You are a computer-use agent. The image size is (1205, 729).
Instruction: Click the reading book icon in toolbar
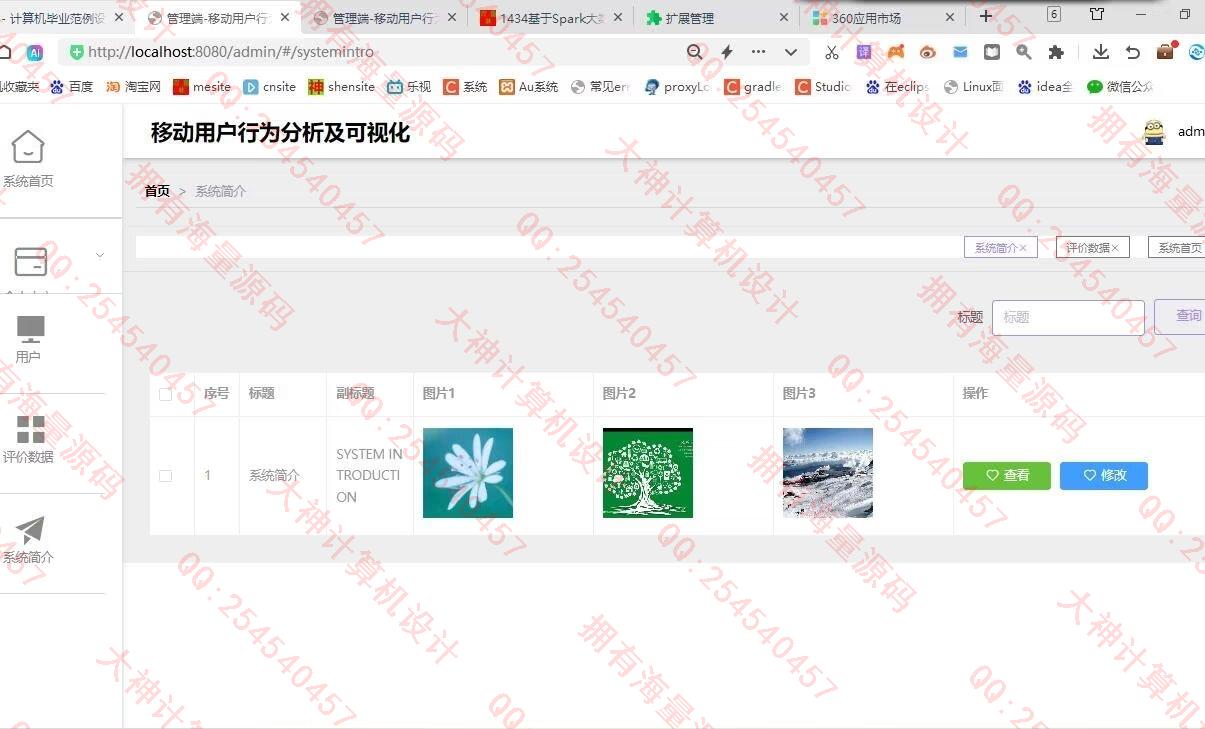992,52
